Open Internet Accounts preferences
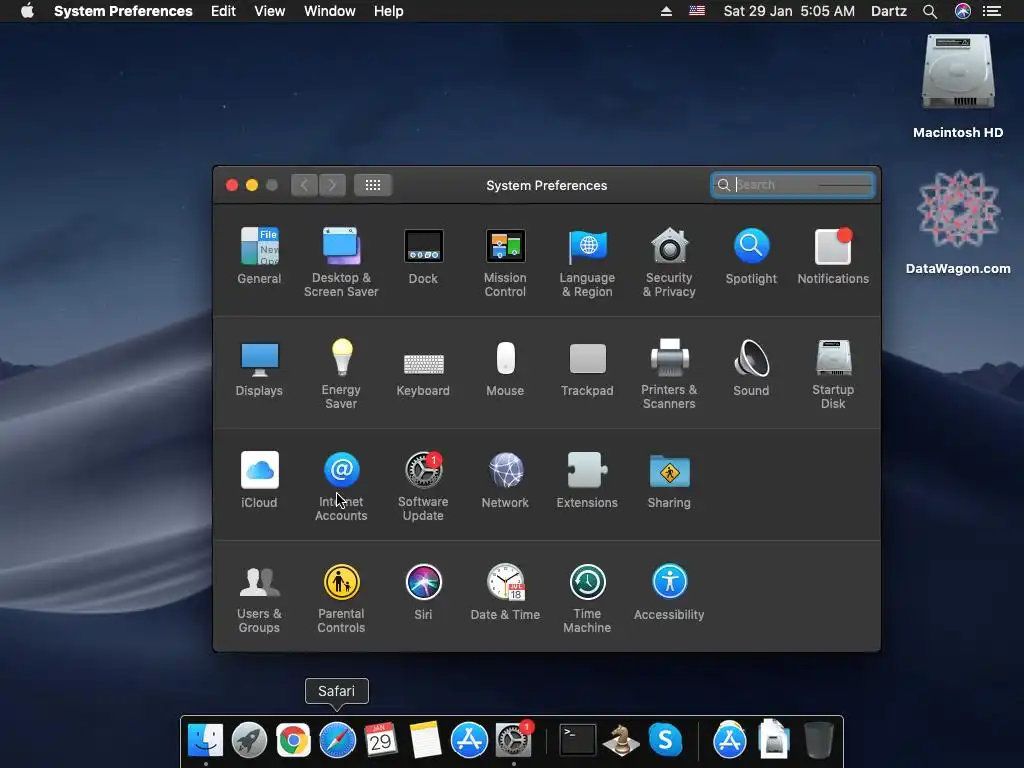The width and height of the screenshot is (1024, 768). tap(341, 486)
